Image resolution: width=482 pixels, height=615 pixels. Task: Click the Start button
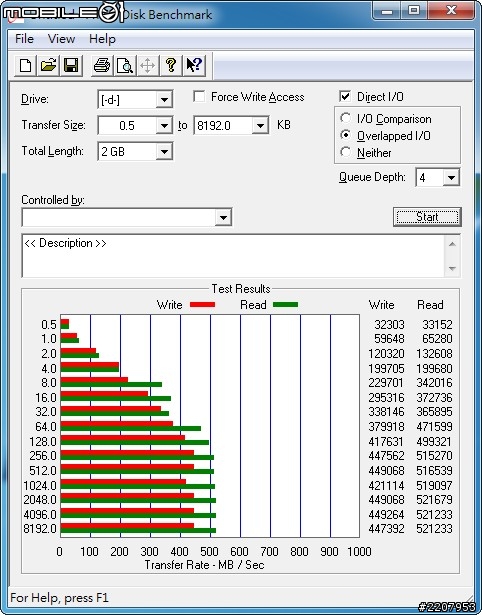tap(427, 217)
